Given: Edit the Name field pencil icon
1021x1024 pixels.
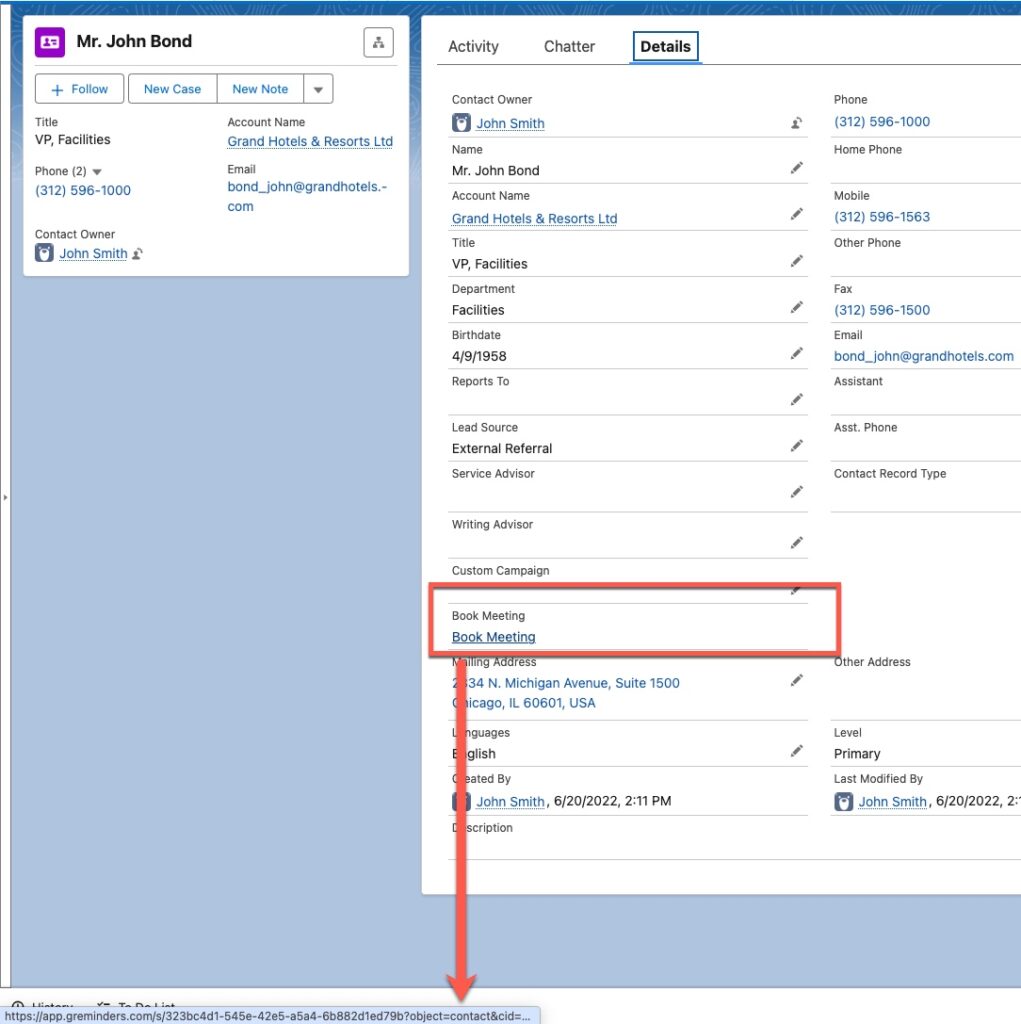Looking at the screenshot, I should pyautogui.click(x=796, y=168).
